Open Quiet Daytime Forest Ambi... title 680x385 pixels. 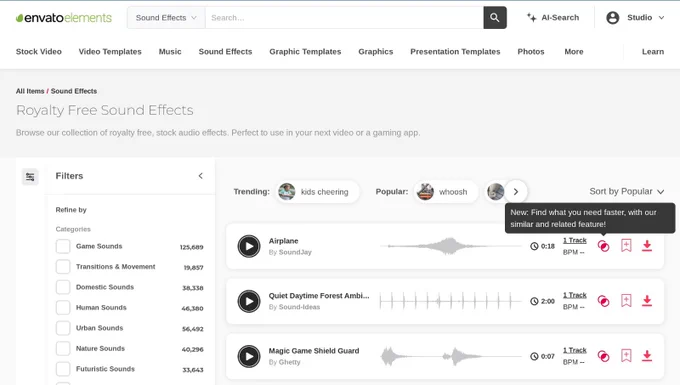pyautogui.click(x=319, y=296)
